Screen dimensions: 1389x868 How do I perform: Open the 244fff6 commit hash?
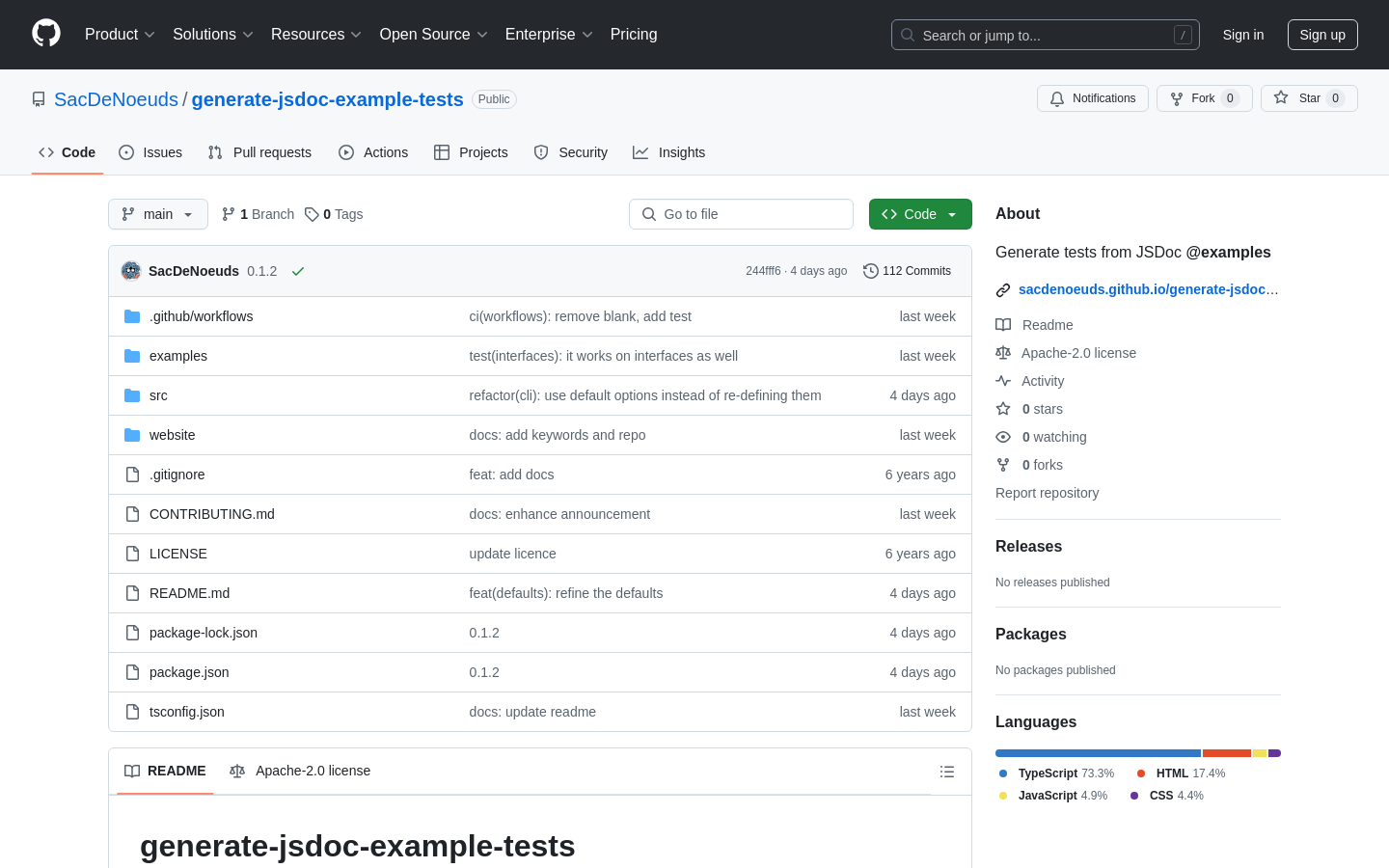(763, 271)
